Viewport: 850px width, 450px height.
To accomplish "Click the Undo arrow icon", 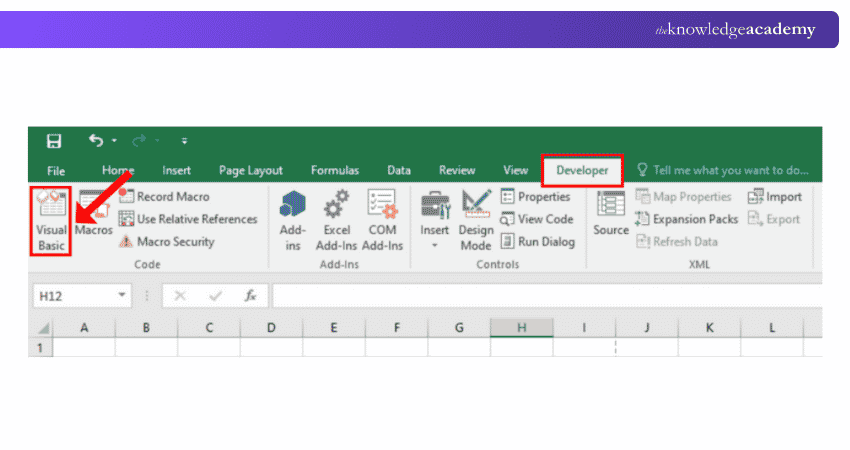I will click(x=96, y=140).
